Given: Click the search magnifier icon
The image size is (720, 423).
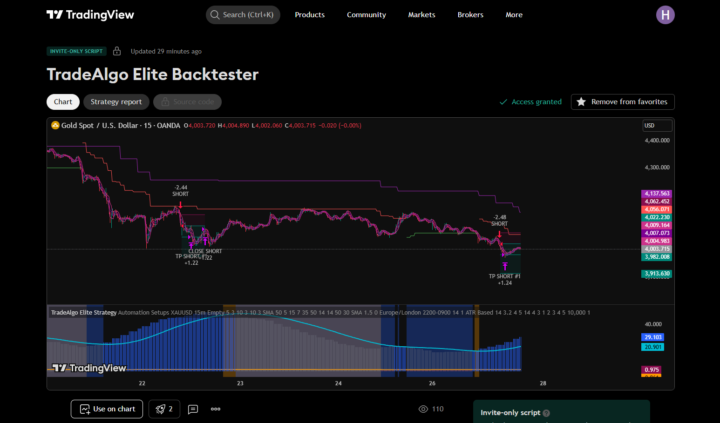Looking at the screenshot, I should tap(214, 15).
